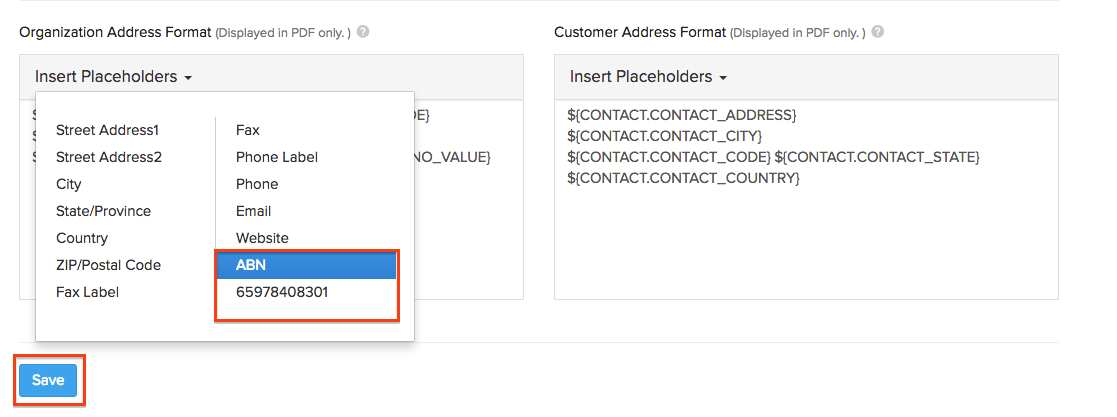Choose Fax placeholder option
Screen dimensions: 1117x417
pyautogui.click(x=247, y=130)
